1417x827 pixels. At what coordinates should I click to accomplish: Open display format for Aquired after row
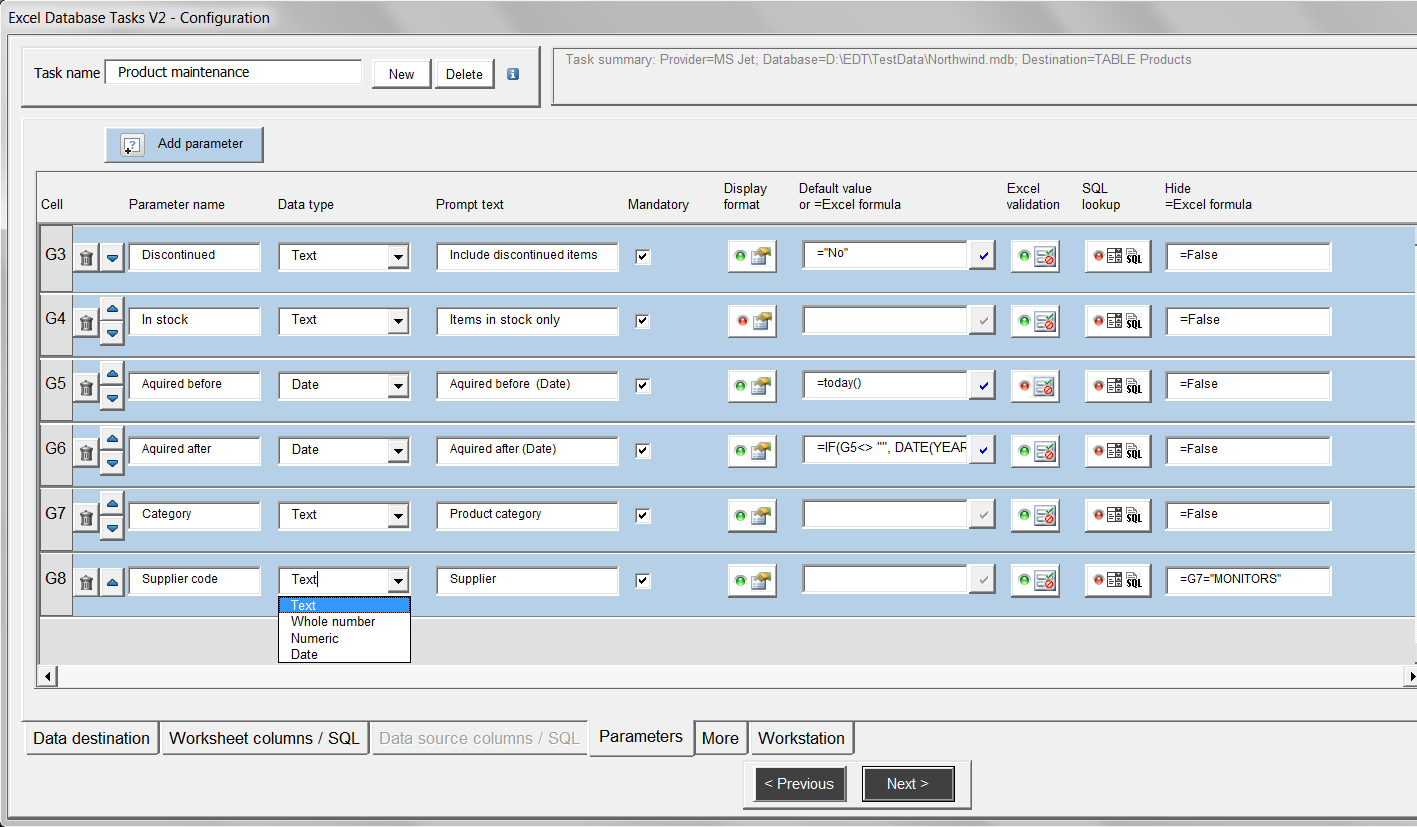pyautogui.click(x=752, y=452)
